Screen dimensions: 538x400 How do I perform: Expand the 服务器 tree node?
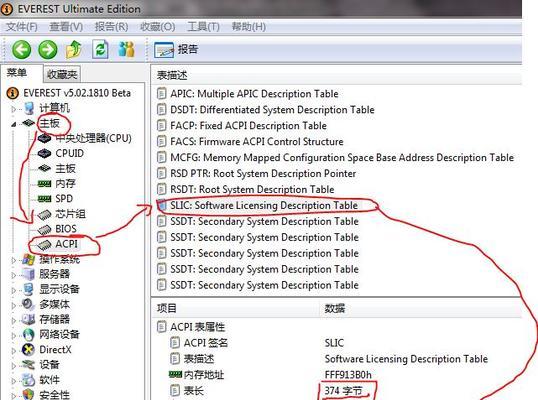click(13, 275)
